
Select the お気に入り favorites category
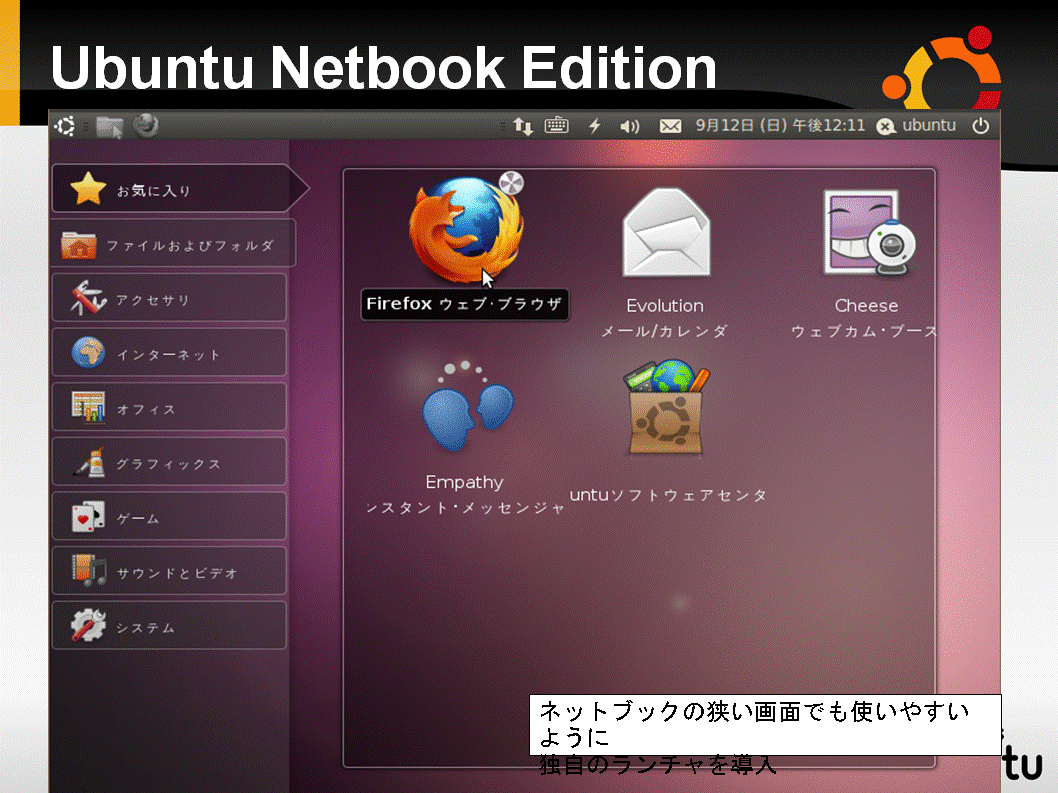[x=179, y=189]
